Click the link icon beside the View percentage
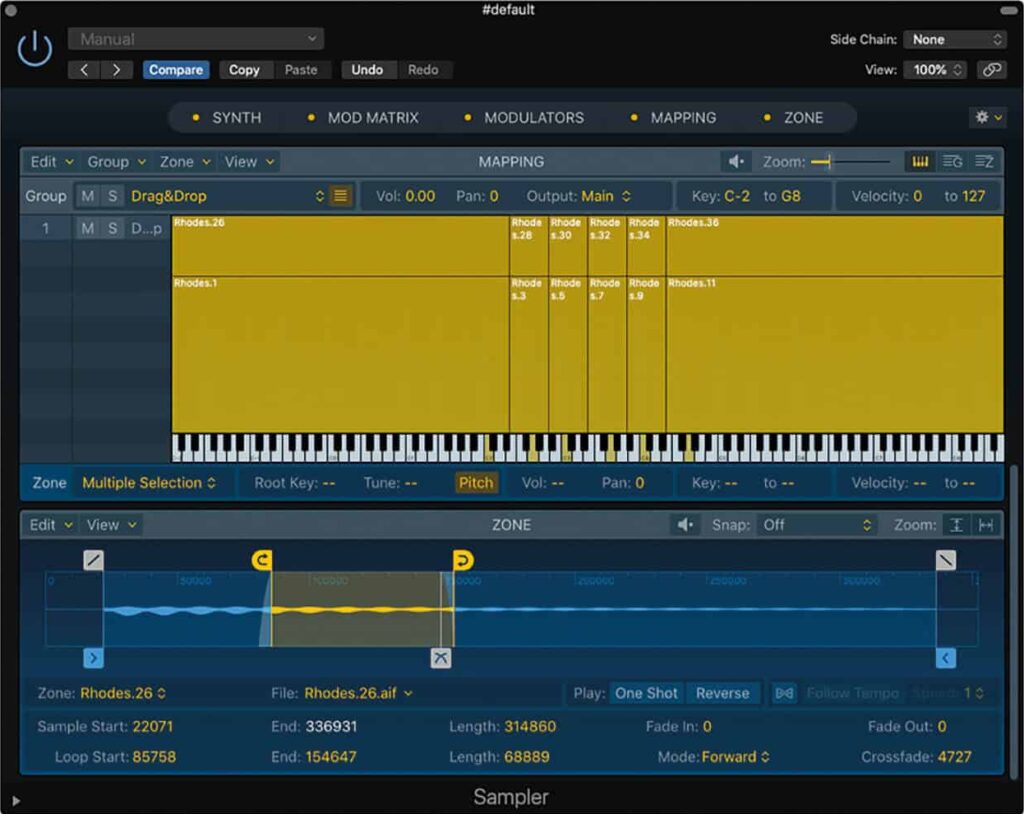Image resolution: width=1024 pixels, height=814 pixels. click(x=992, y=70)
